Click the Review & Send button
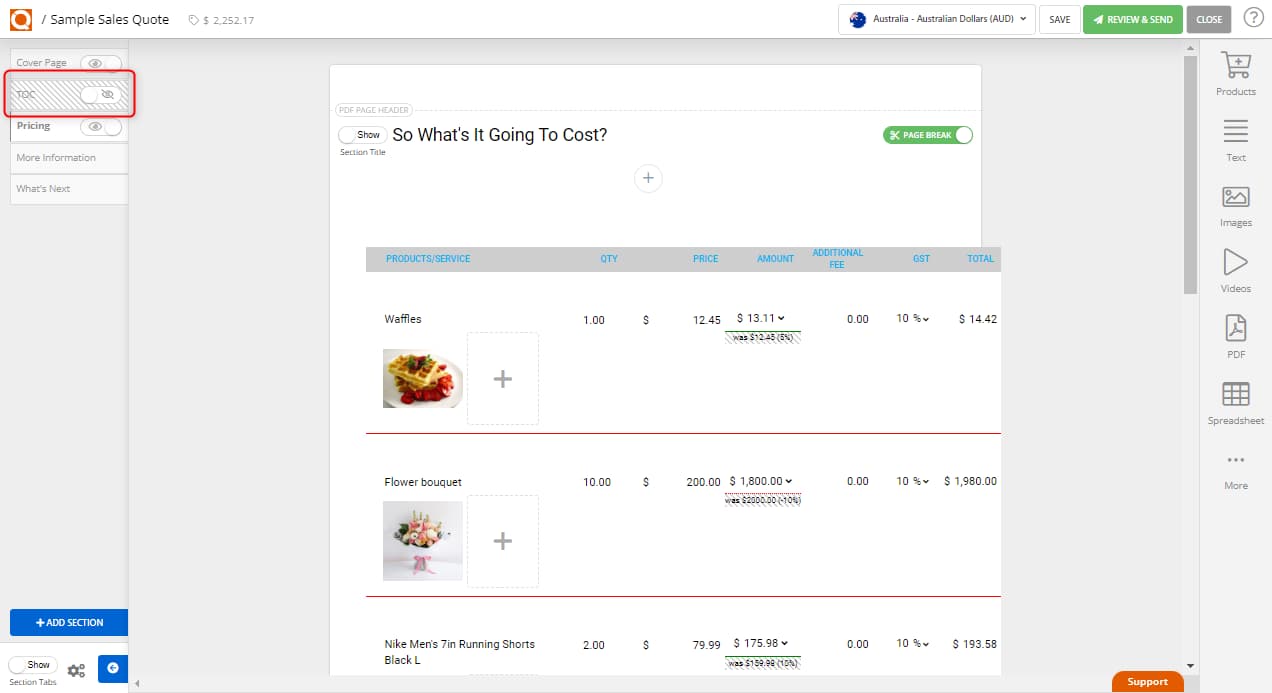Screen dimensions: 1272x693 click(x=1132, y=18)
